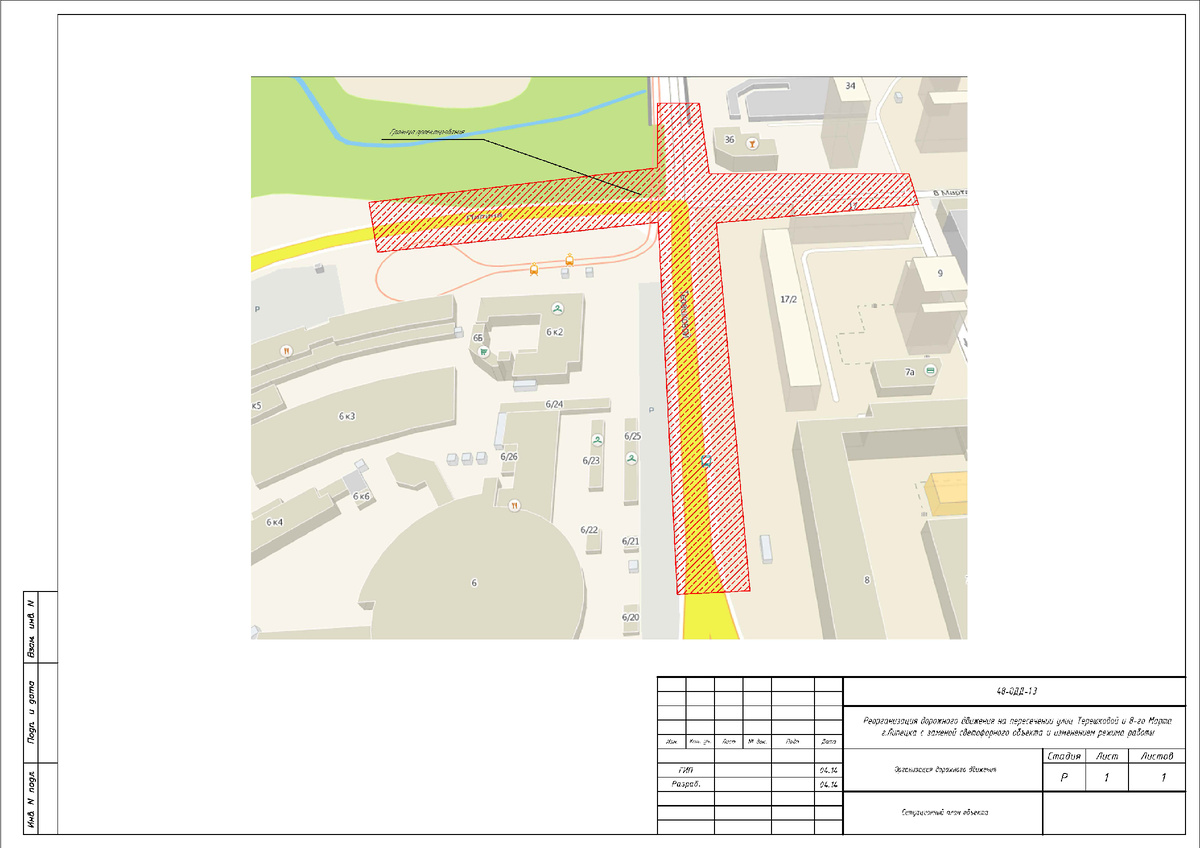This screenshot has width=1200, height=848.
Task: Click the 'Подп. и дата' side stamp
Action: pos(31,713)
